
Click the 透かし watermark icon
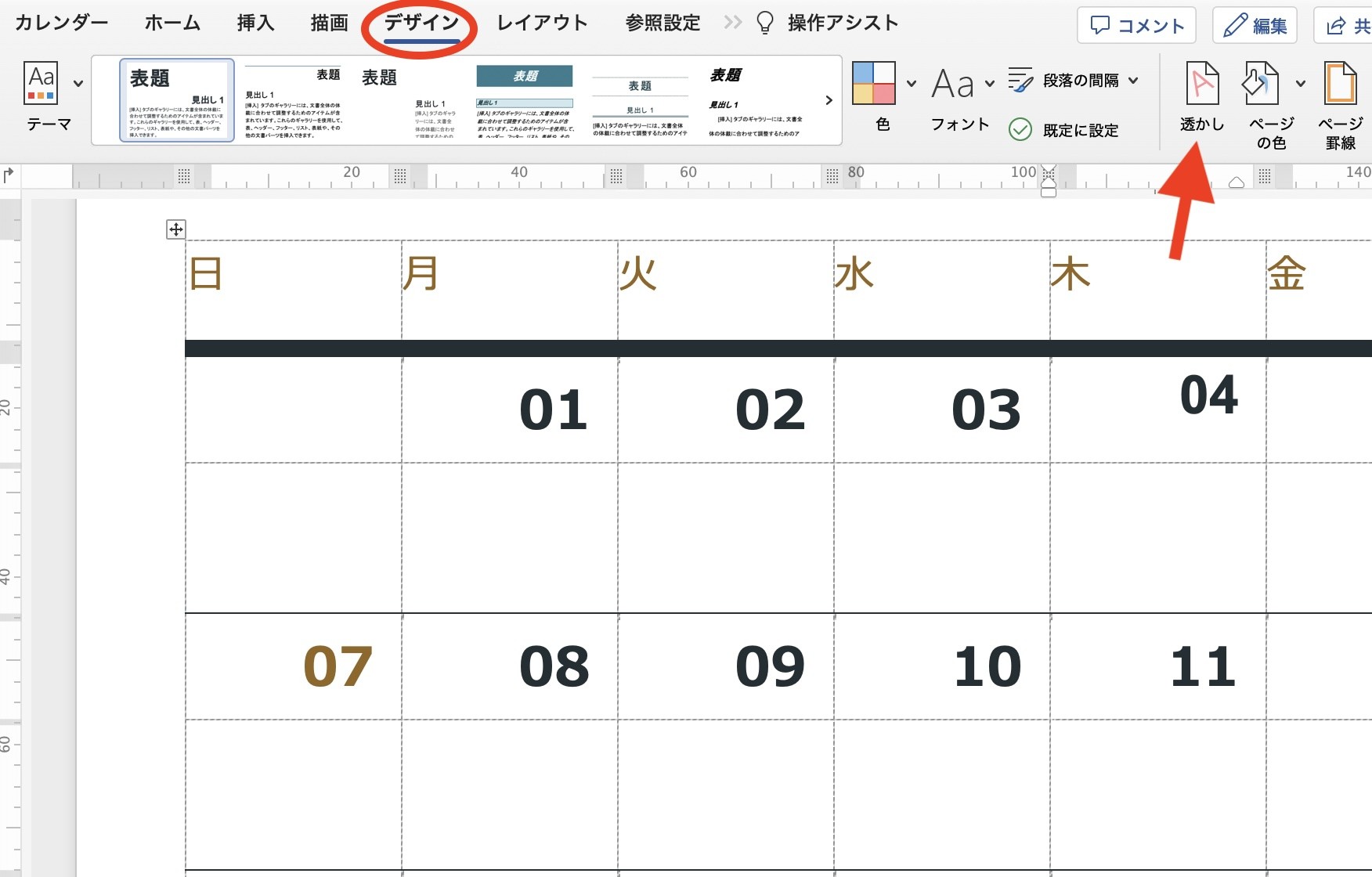(1202, 83)
